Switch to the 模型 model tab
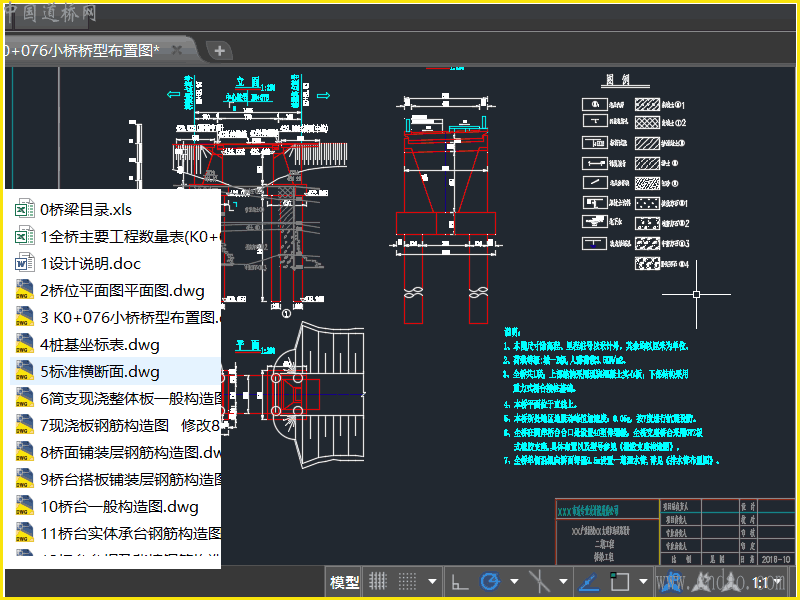The height and width of the screenshot is (600, 800). coord(344,582)
